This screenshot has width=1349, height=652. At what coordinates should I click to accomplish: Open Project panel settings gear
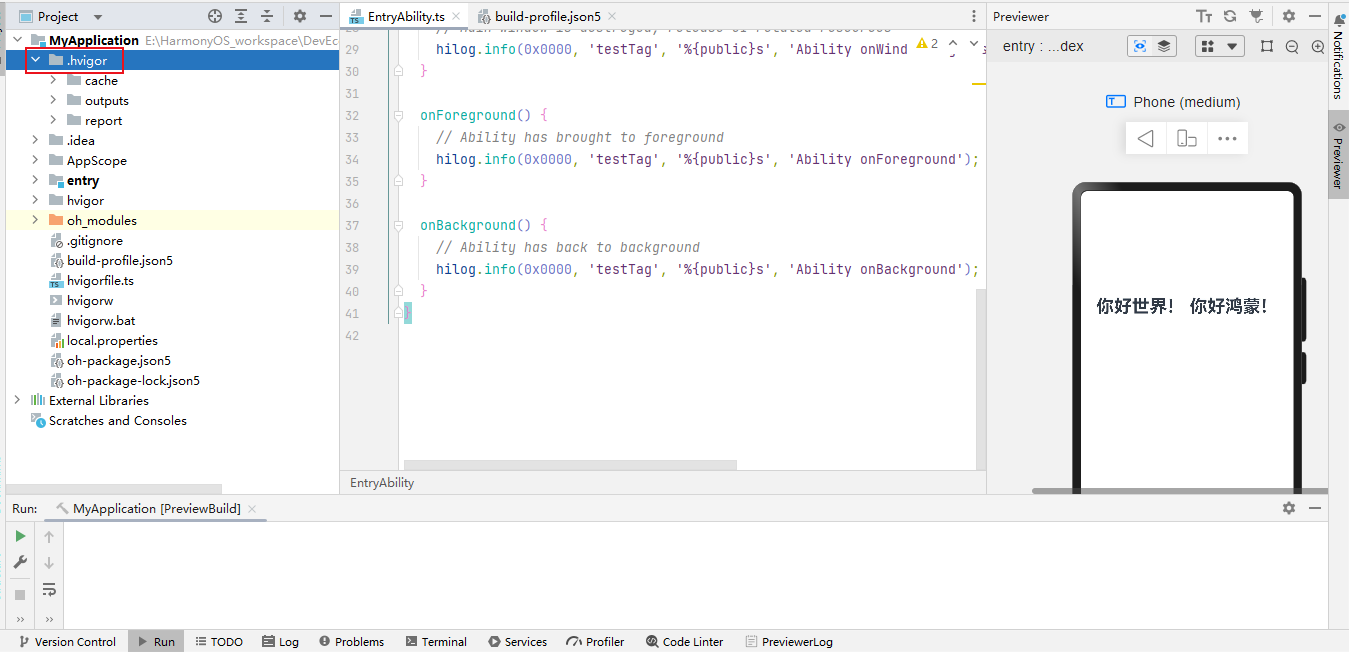(x=300, y=16)
